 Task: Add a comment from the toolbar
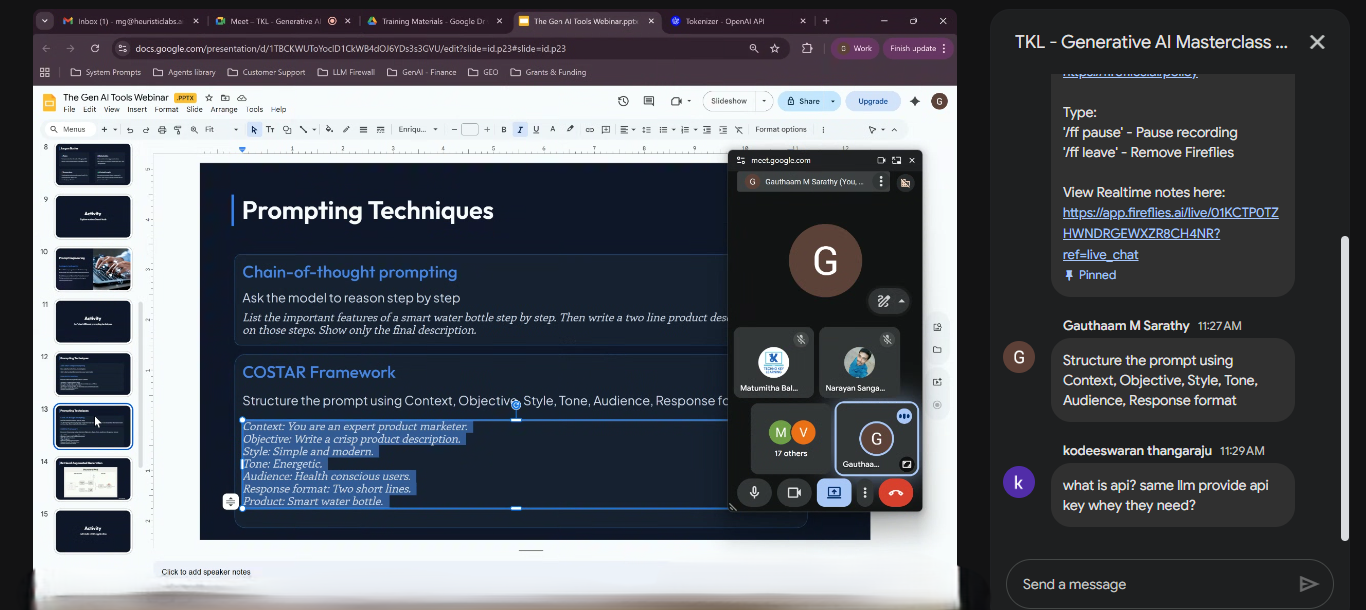606,130
